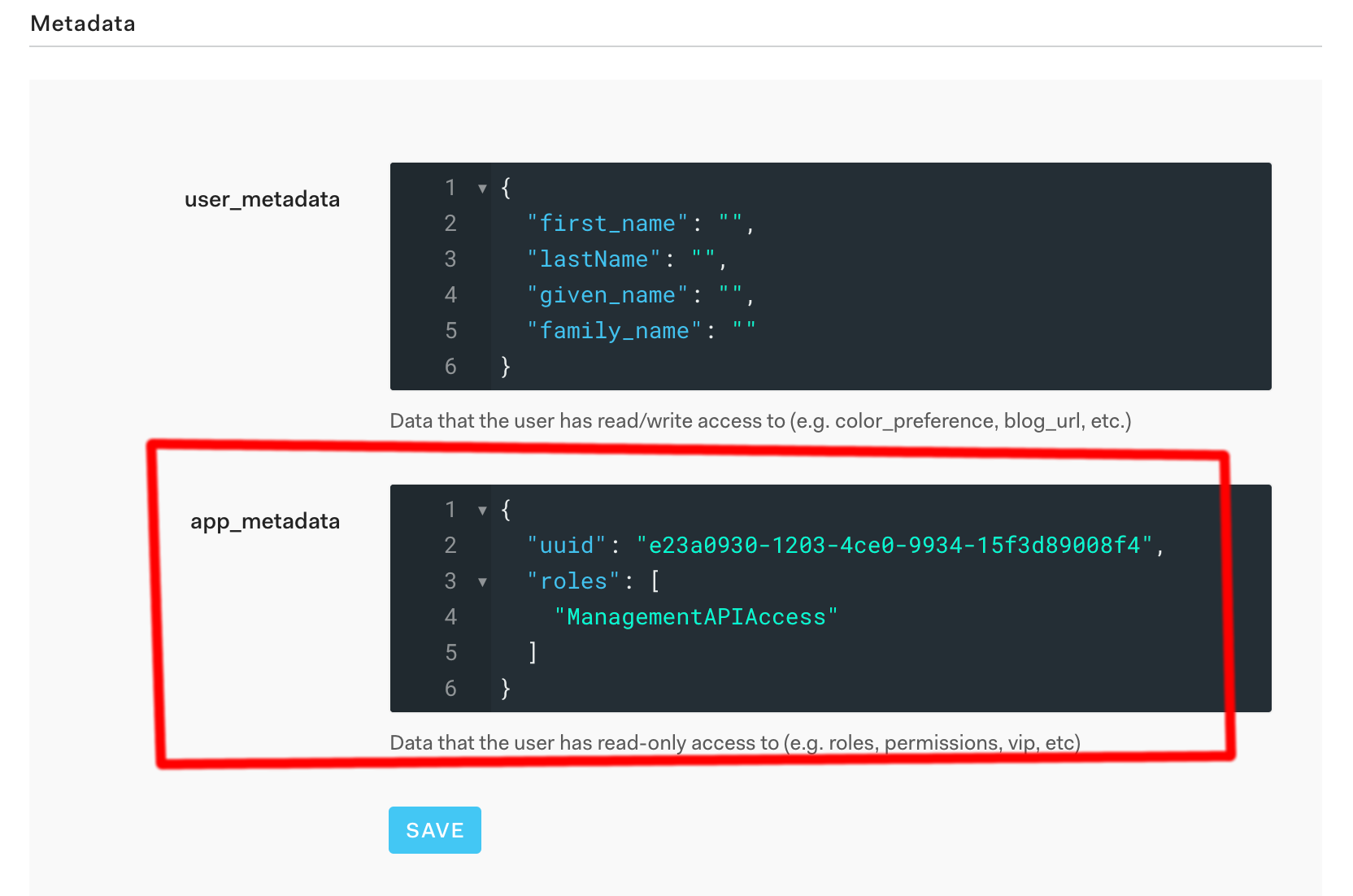Click the empty value of "lastName"
The height and width of the screenshot is (896, 1353).
[703, 259]
